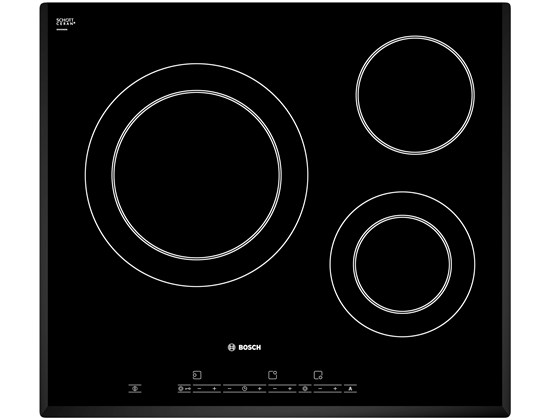Screen dimensions: 550x420
Task: Click the Bosch logo
Action: (x=244, y=347)
